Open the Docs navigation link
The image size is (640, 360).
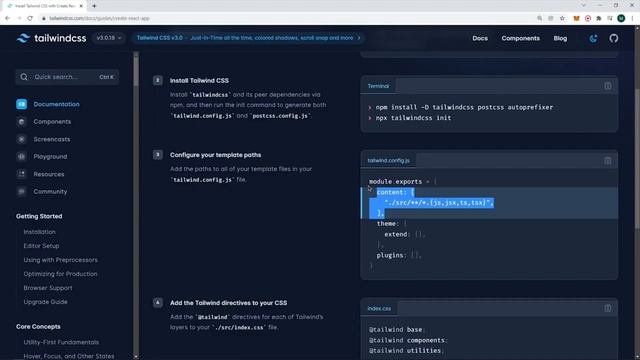pos(480,38)
